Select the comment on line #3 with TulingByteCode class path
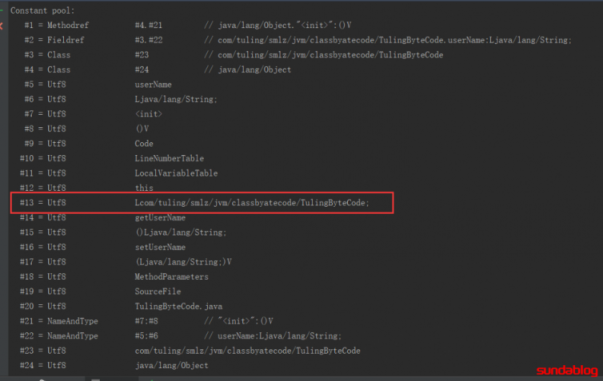Viewport: 603px width, 381px height. click(323, 55)
